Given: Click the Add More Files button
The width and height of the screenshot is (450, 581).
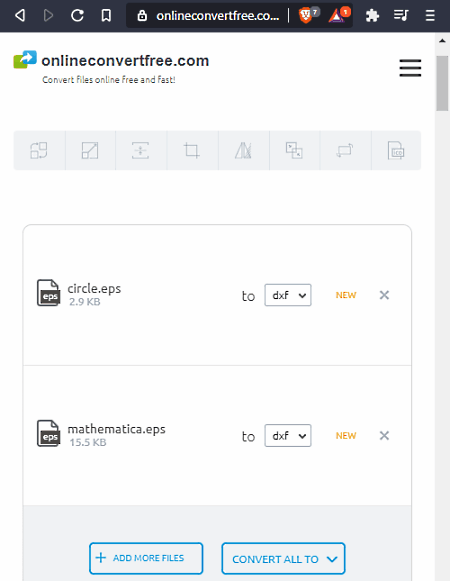Looking at the screenshot, I should tap(146, 558).
